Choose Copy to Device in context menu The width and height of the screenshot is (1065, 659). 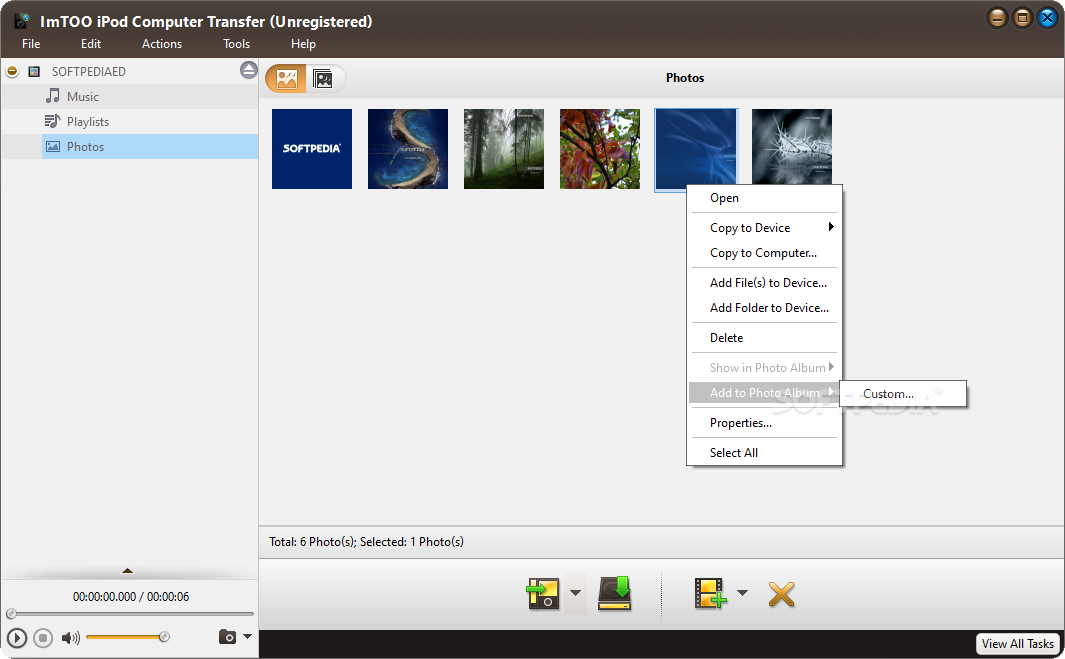[764, 228]
